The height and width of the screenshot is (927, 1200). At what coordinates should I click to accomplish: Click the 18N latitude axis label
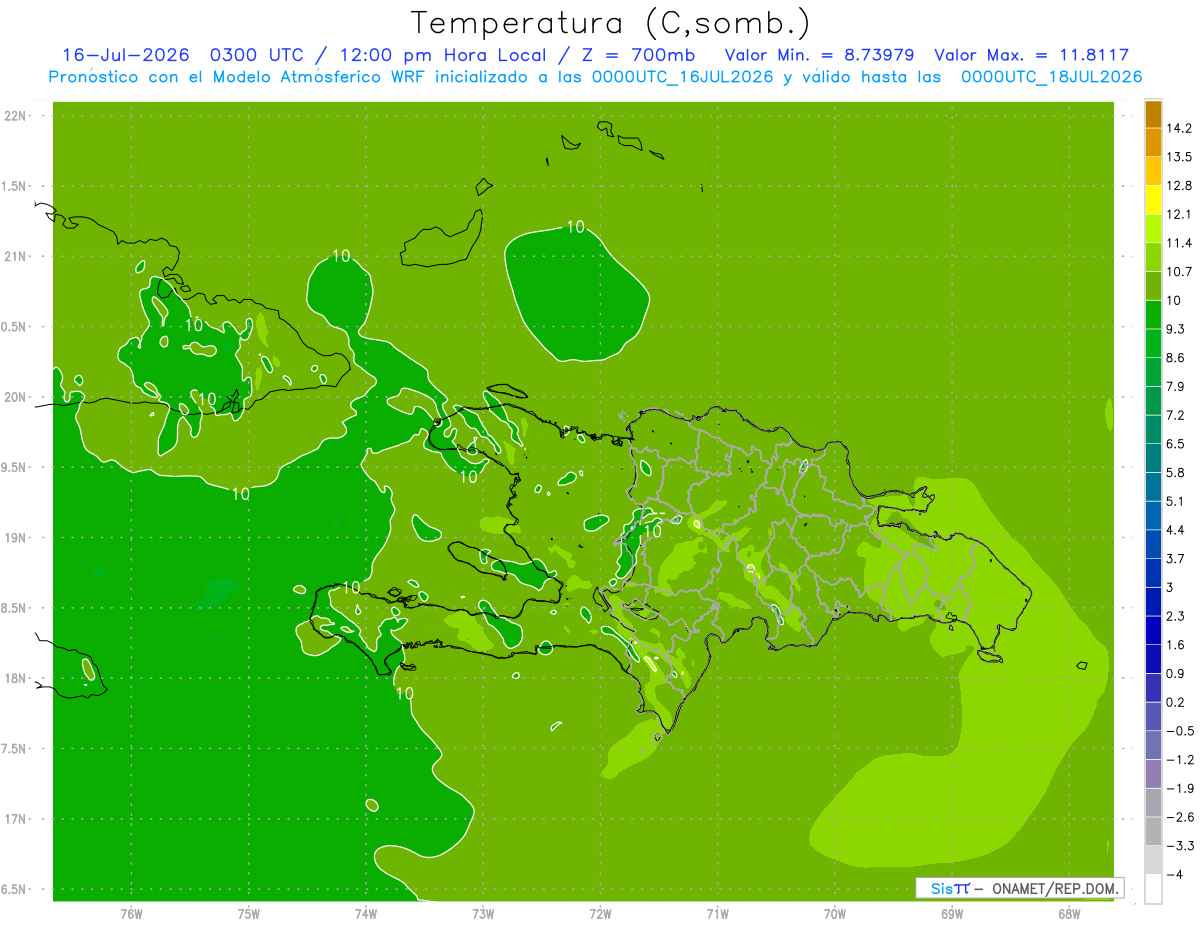16,679
